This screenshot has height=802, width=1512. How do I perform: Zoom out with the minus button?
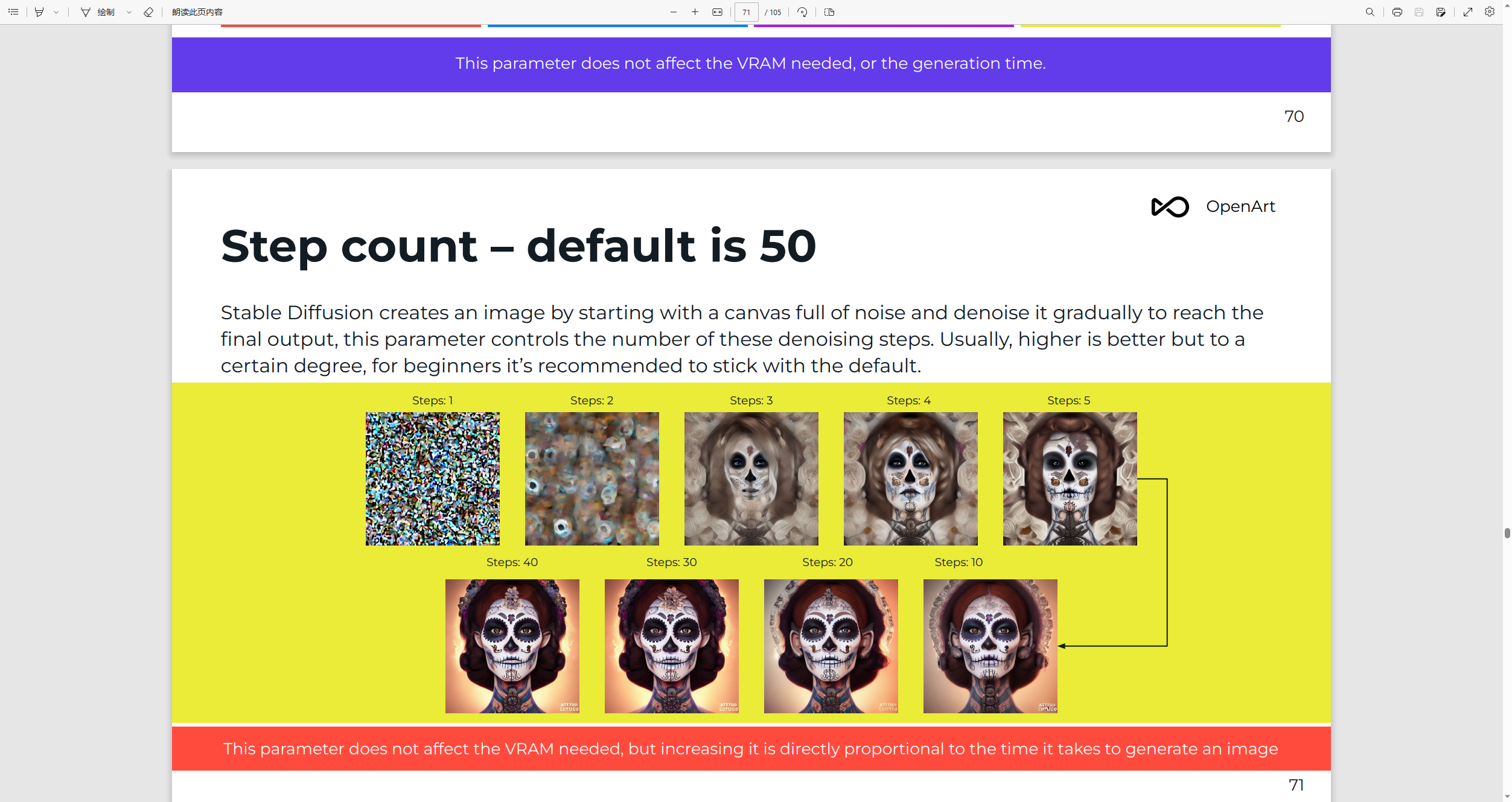tap(674, 12)
